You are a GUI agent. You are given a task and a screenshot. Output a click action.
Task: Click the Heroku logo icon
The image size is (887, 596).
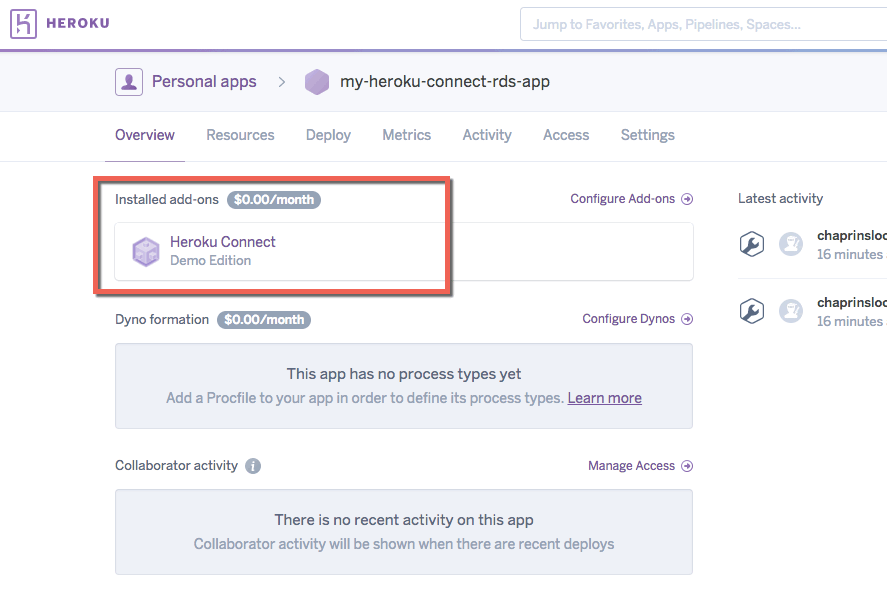[x=23, y=24]
